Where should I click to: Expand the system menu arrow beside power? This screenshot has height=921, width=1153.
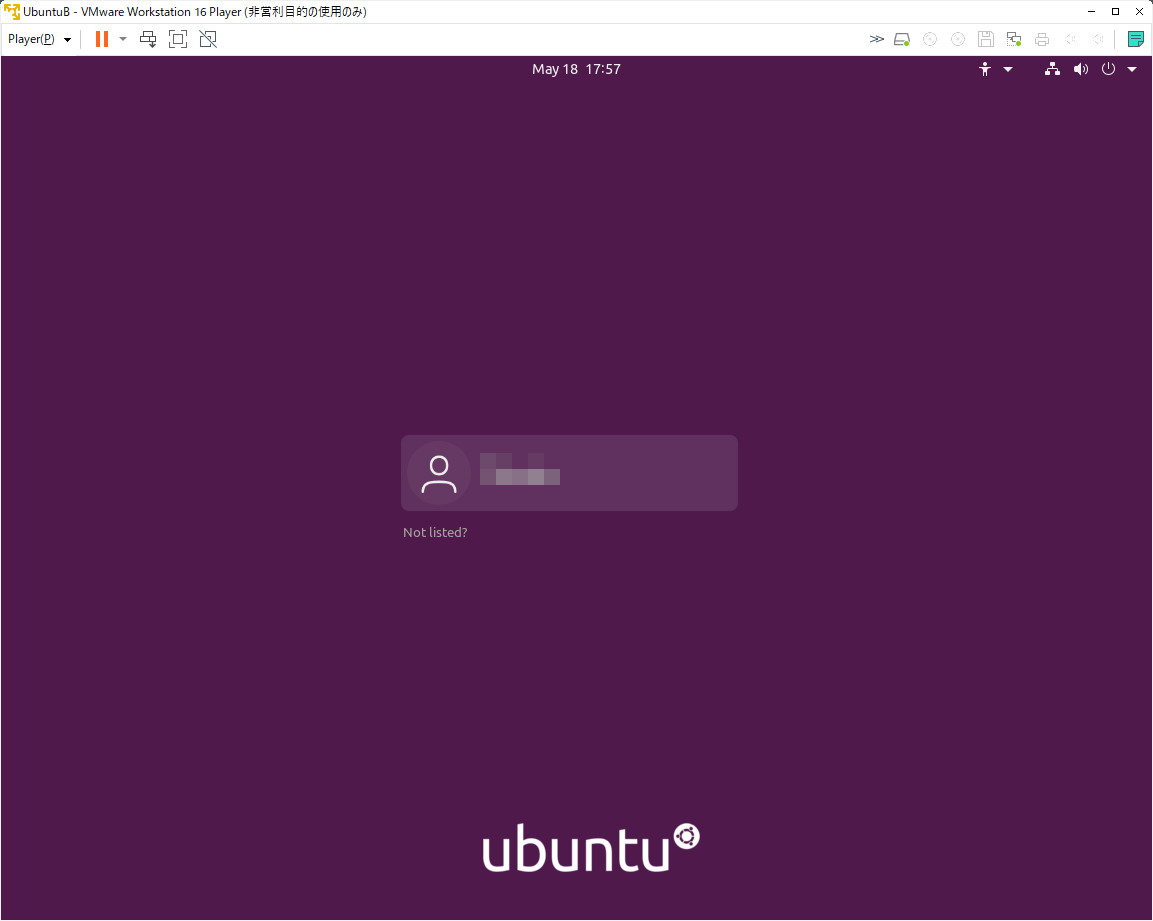(1132, 69)
